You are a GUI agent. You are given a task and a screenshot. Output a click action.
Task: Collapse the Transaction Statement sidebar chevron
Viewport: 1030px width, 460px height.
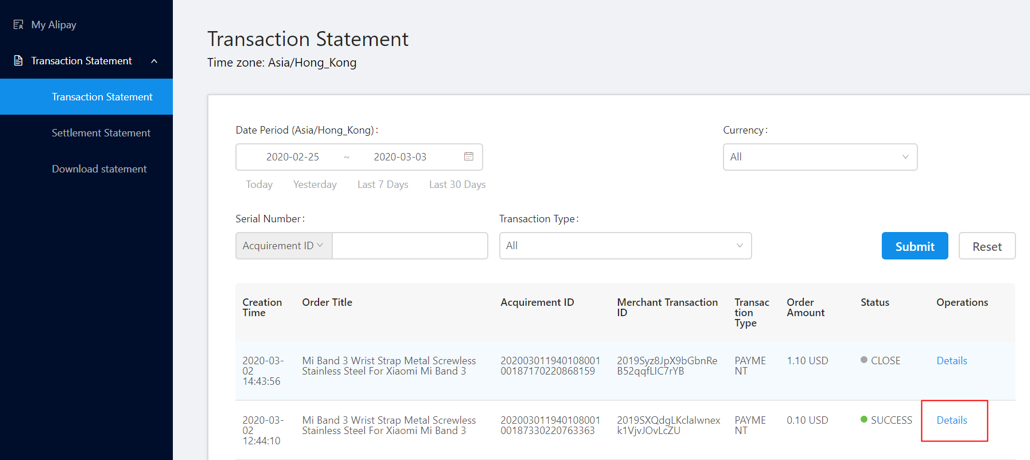coord(154,61)
